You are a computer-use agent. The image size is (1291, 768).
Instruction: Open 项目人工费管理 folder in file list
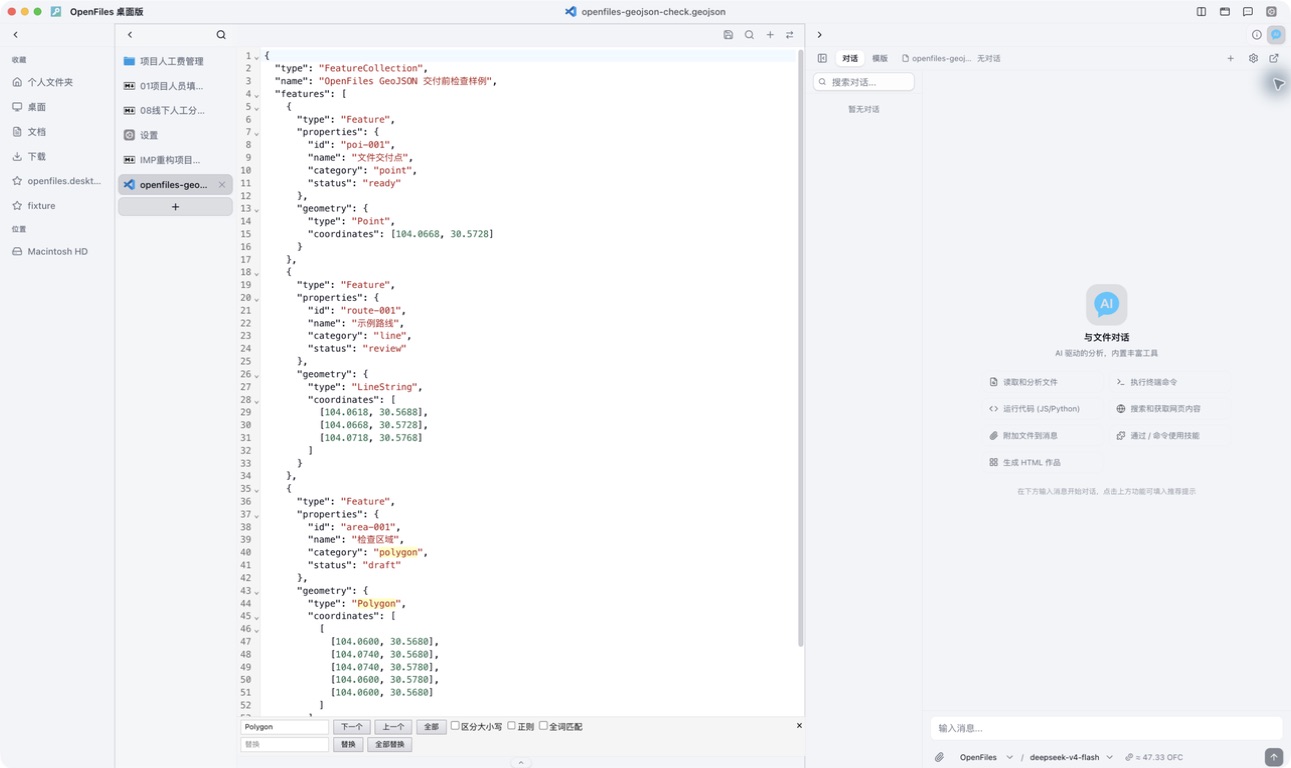point(175,61)
